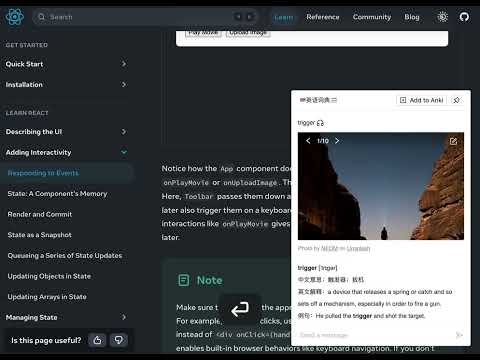Click the App inline code text
Screen dimensions: 480x360
point(227,169)
